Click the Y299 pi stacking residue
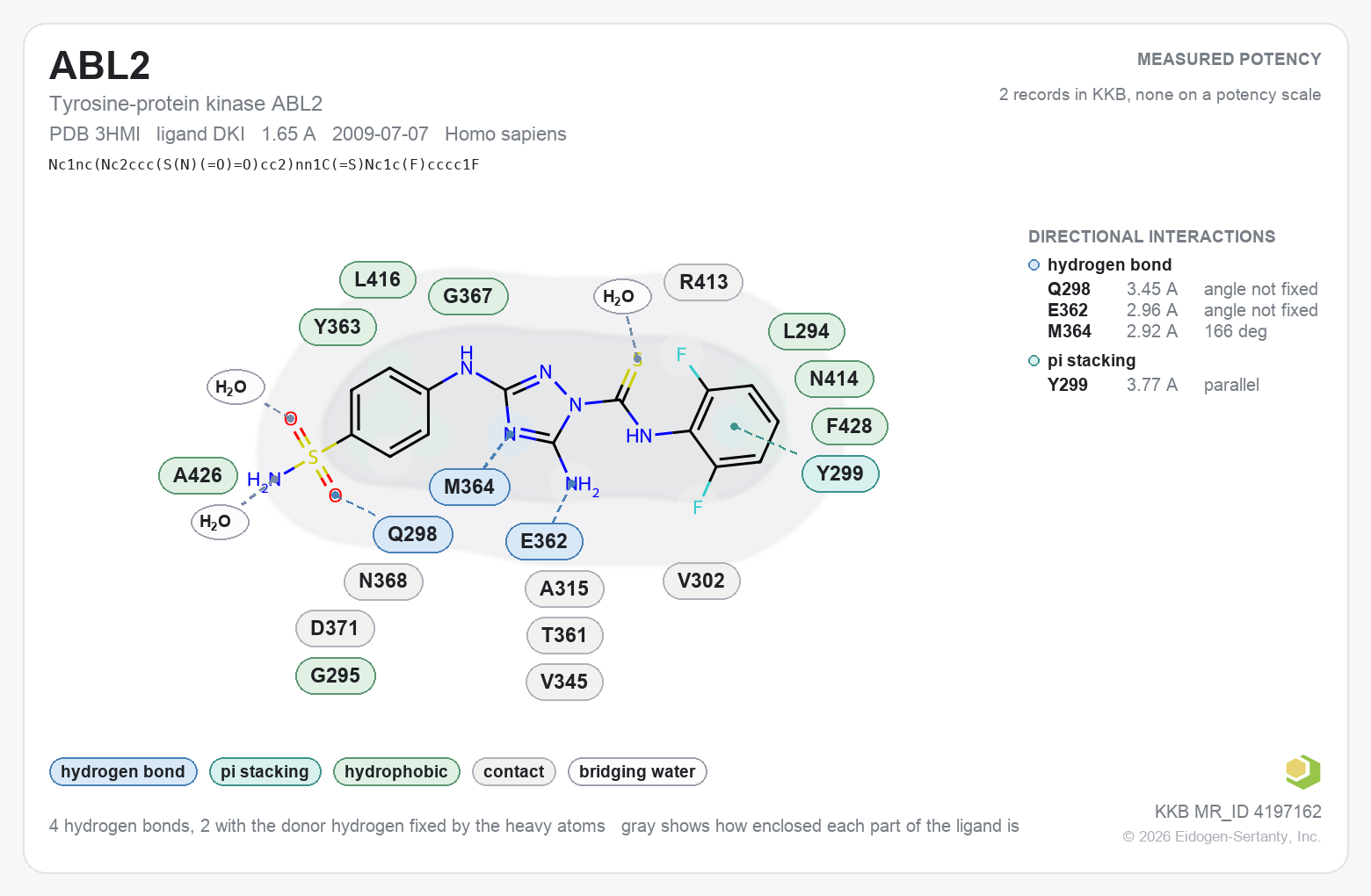 (841, 474)
